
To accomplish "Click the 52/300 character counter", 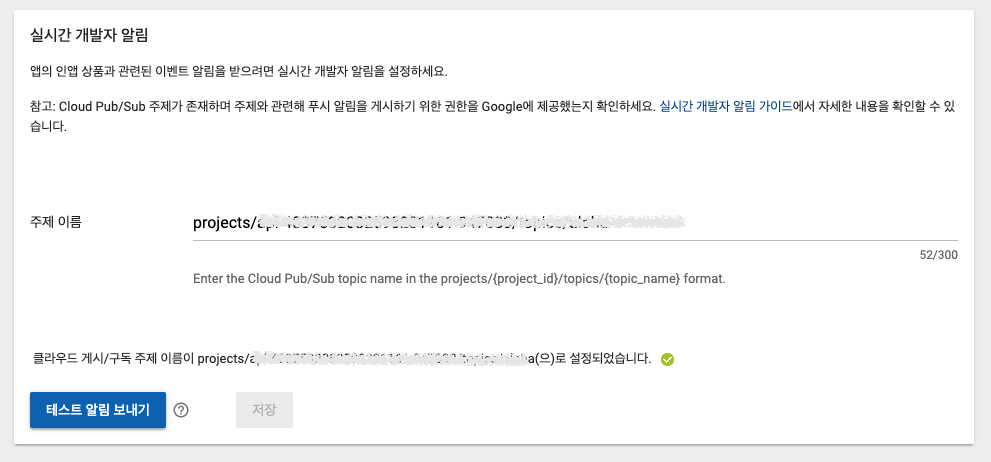I will (x=939, y=255).
